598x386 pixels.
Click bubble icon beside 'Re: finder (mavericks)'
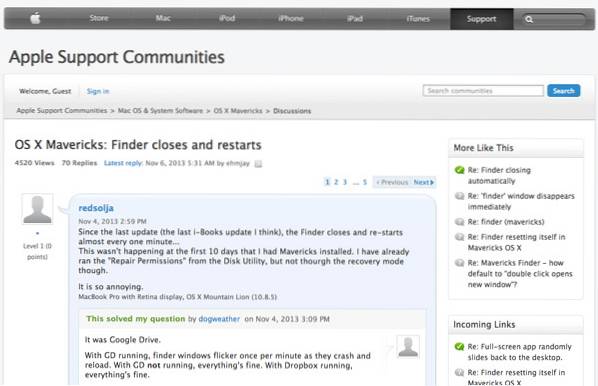(460, 222)
